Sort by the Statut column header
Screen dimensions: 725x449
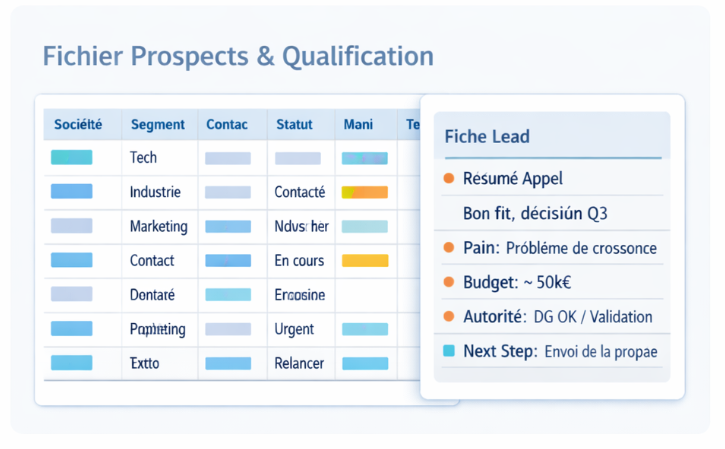coord(295,125)
